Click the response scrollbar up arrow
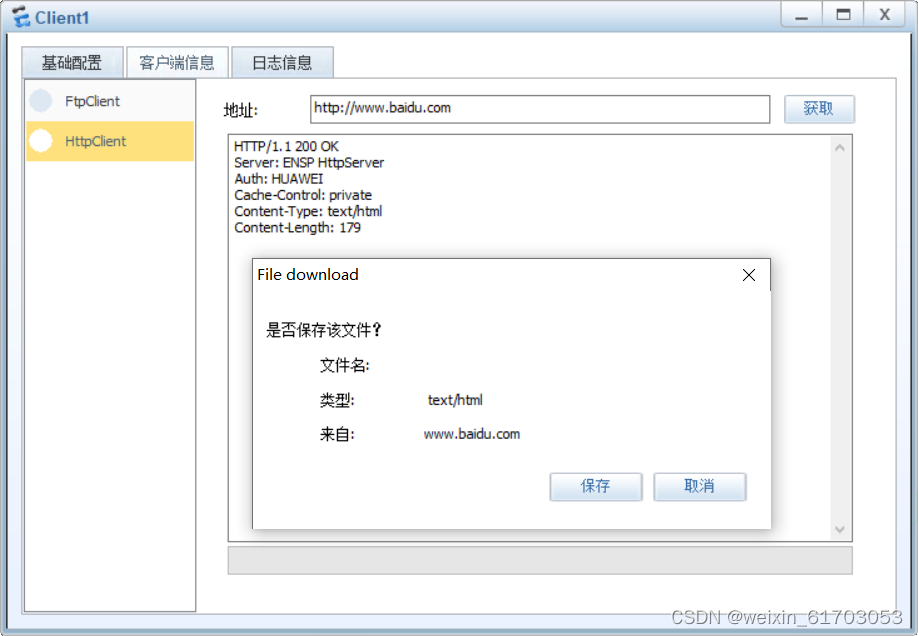 click(x=840, y=148)
